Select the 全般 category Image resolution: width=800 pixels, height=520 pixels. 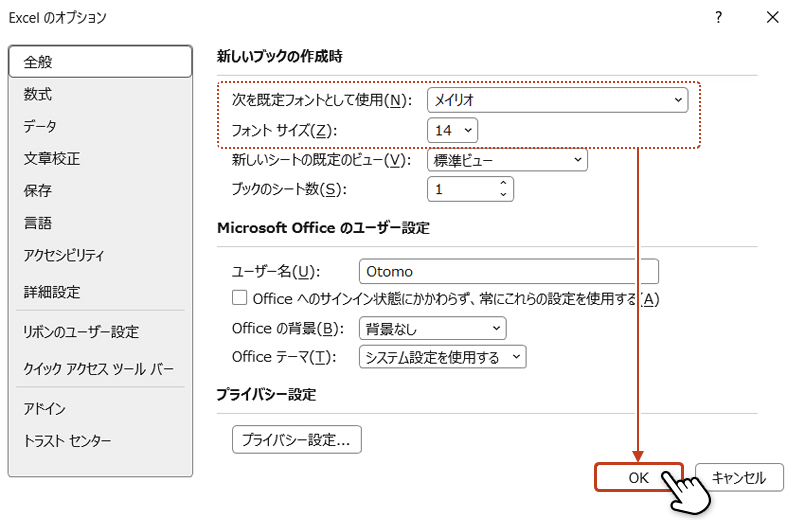101,62
